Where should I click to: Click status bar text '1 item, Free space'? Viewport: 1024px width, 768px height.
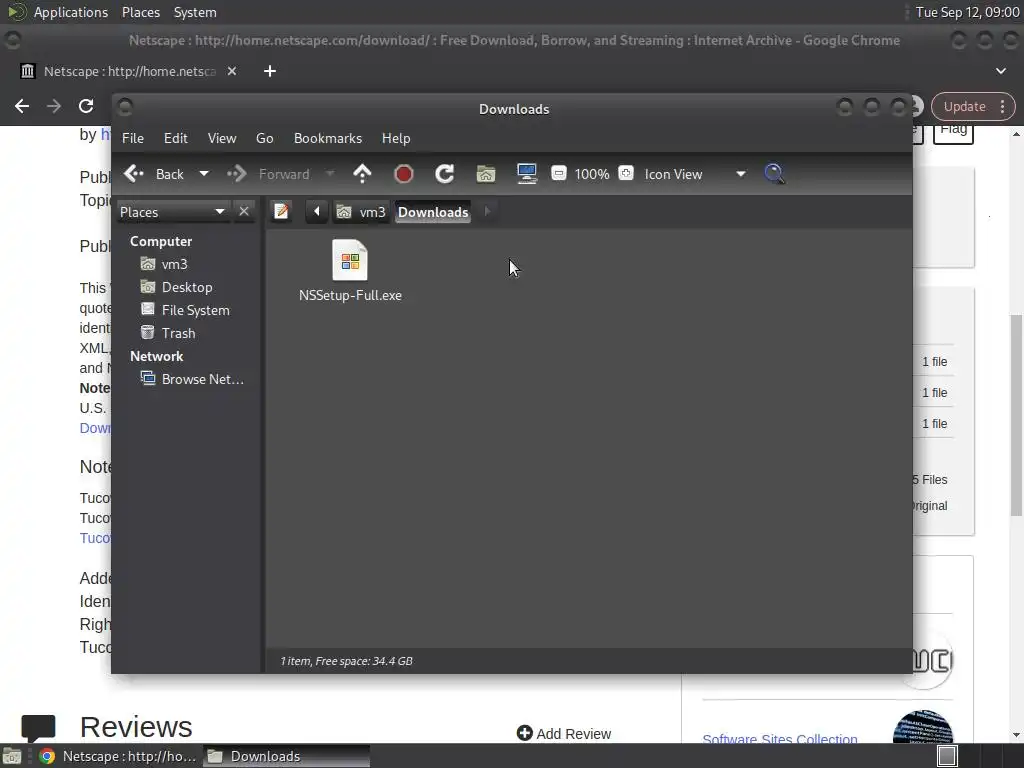click(346, 662)
